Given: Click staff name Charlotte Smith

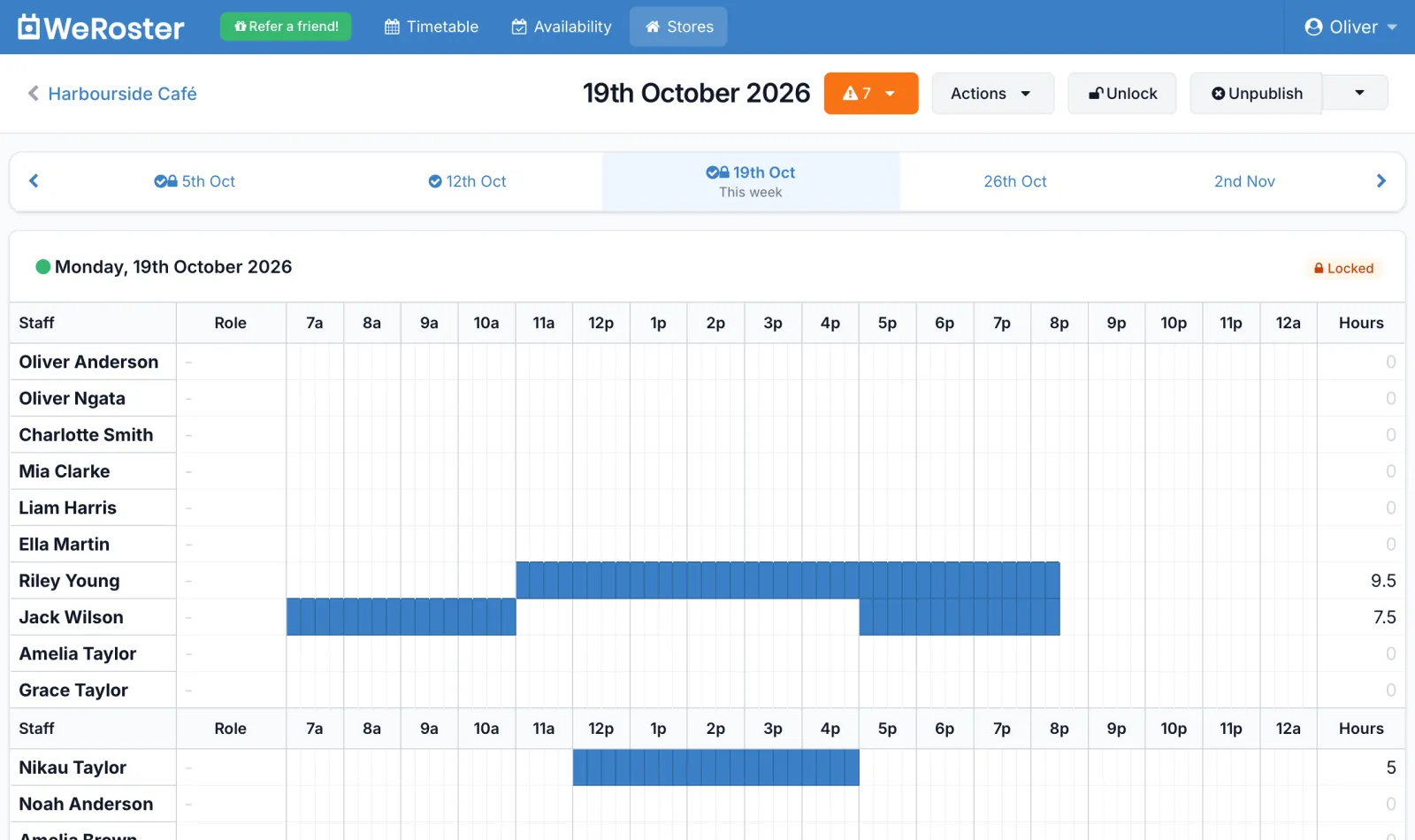Looking at the screenshot, I should (86, 434).
